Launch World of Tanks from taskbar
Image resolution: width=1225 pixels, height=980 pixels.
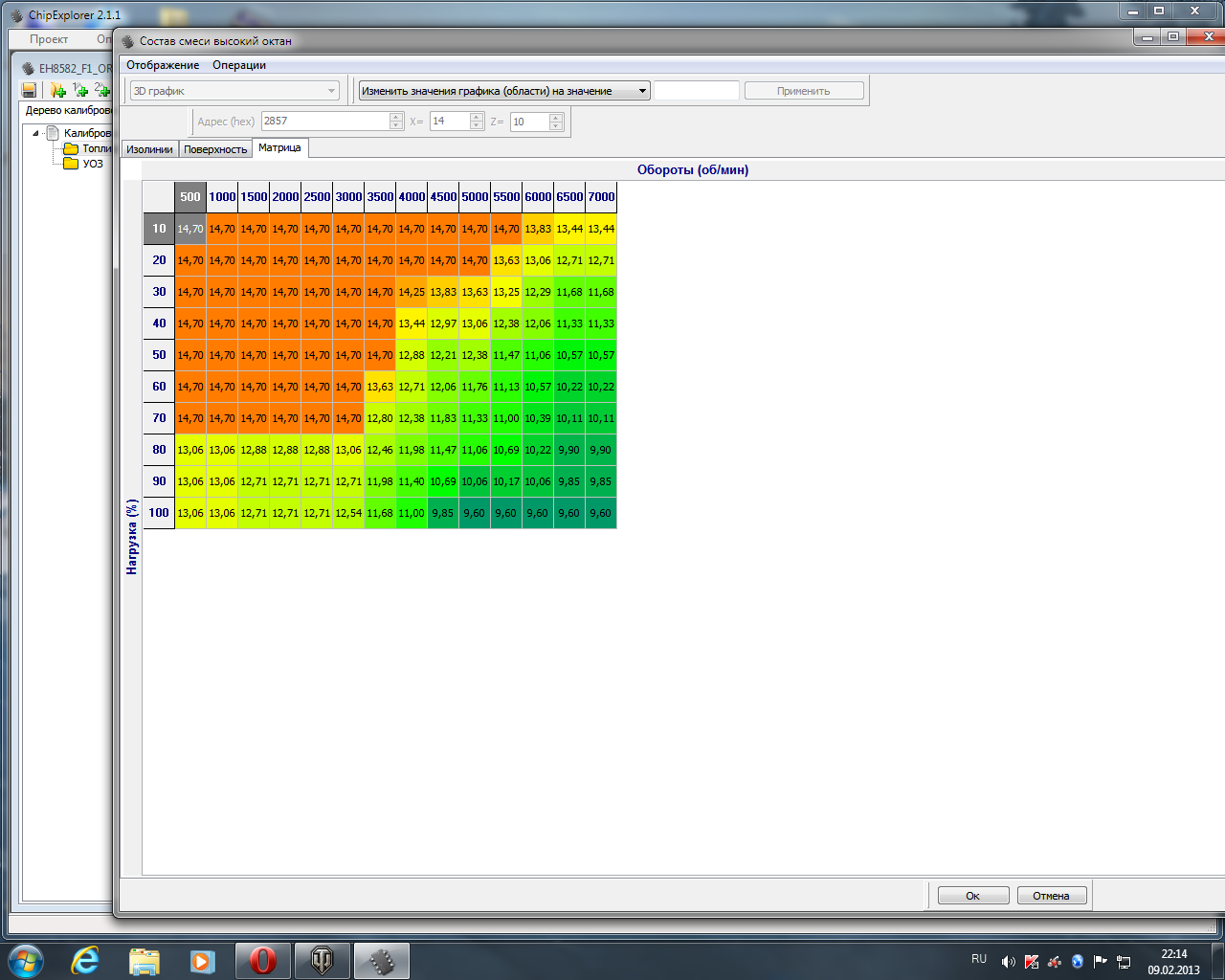(x=323, y=960)
